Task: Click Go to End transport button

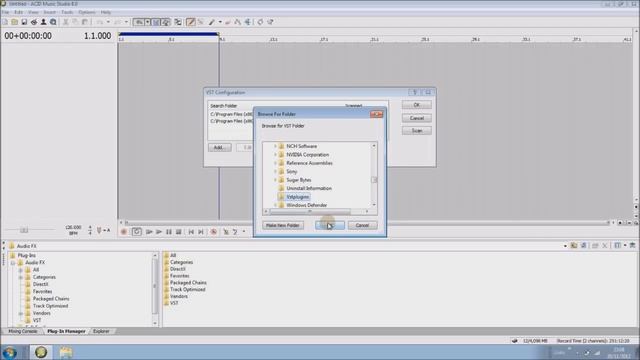Action: point(201,232)
